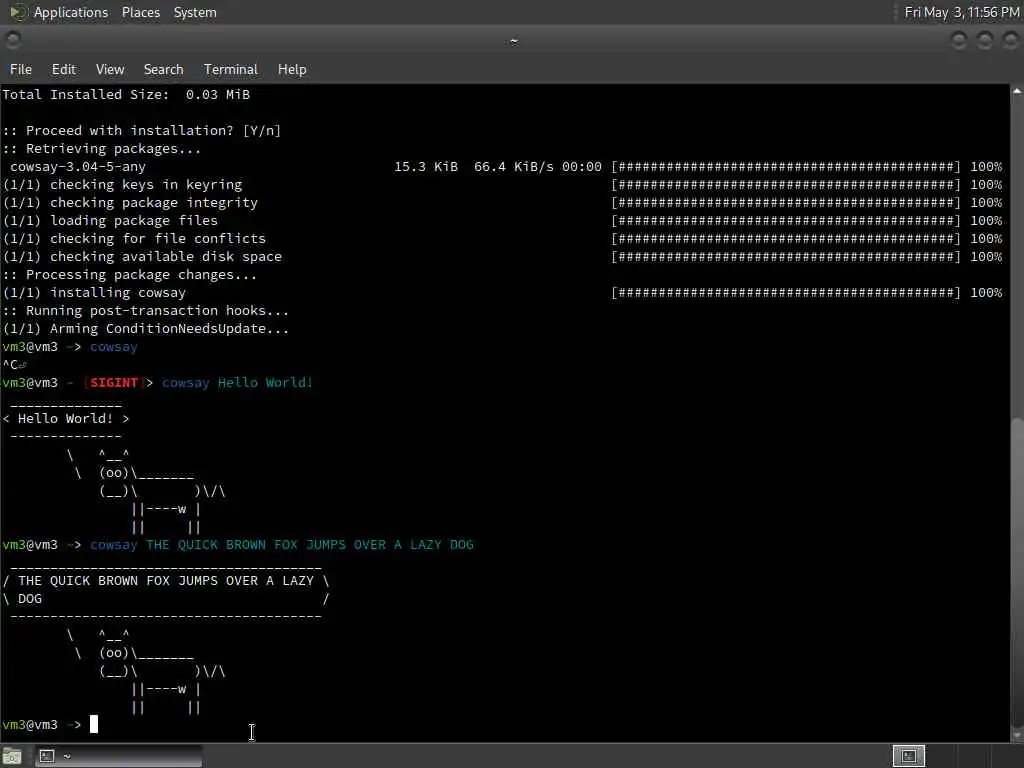
Task: Click the maximize button in titlebar
Action: click(985, 40)
